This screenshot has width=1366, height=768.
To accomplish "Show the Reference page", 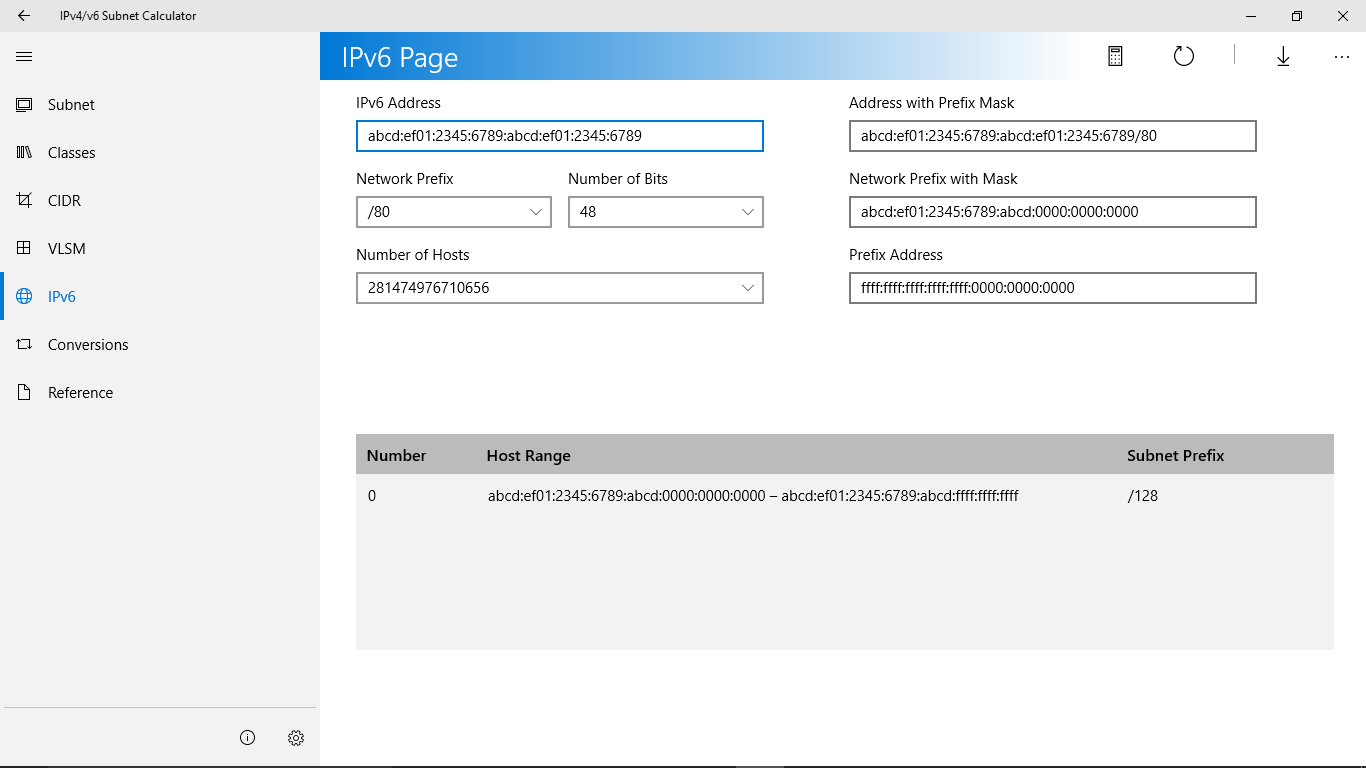I will (x=80, y=393).
